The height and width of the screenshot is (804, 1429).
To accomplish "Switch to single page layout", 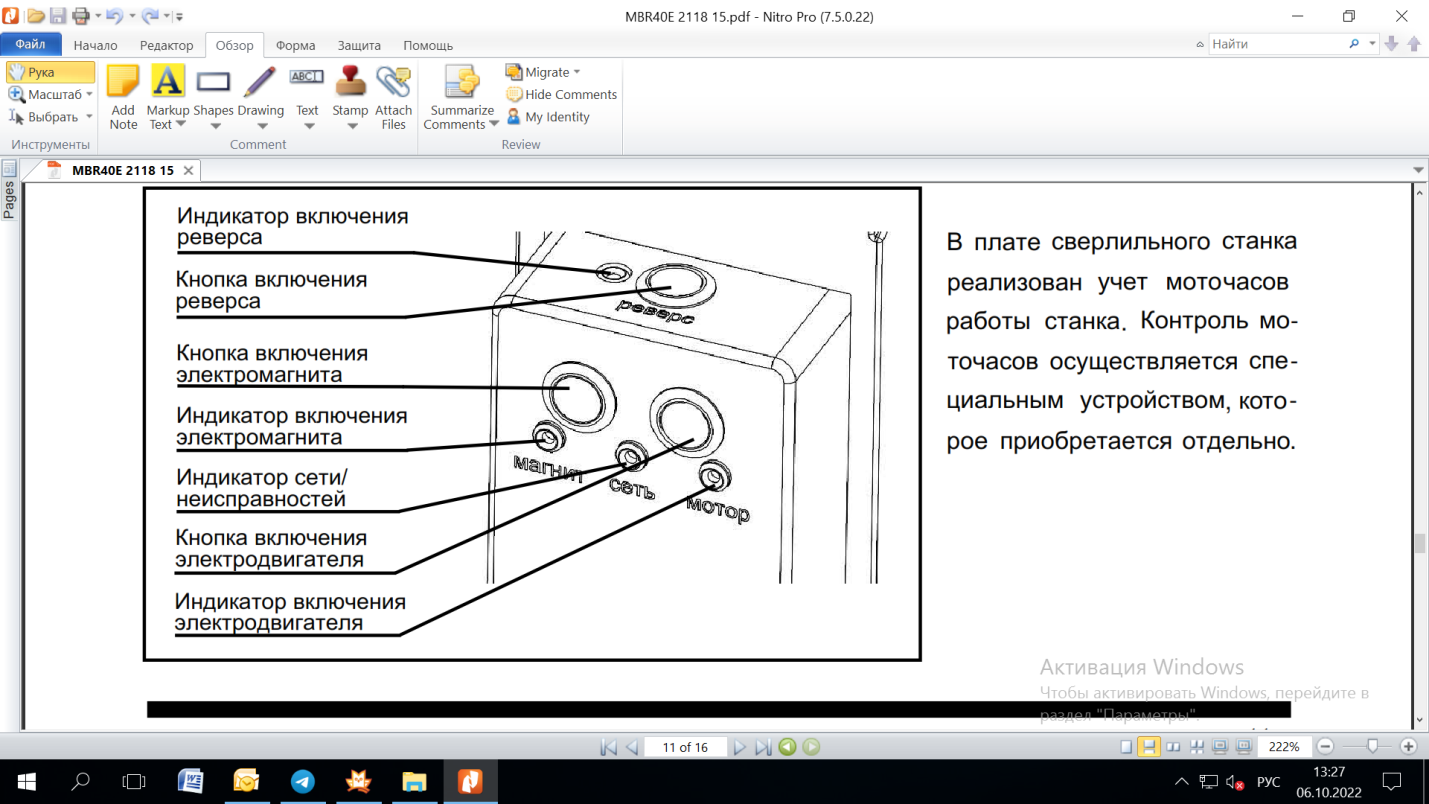I will point(1126,747).
